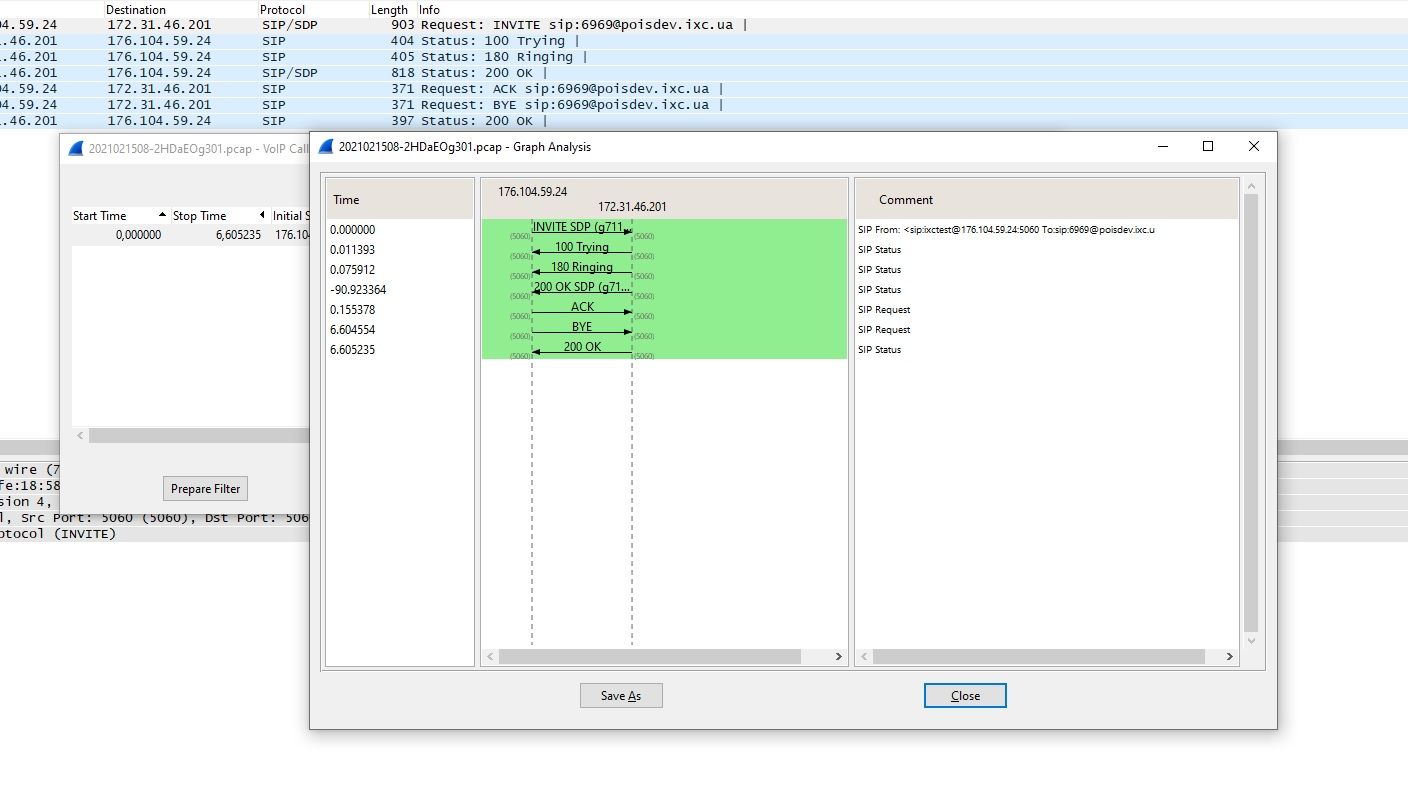Select the 180 Ringing message arrow

click(580, 267)
